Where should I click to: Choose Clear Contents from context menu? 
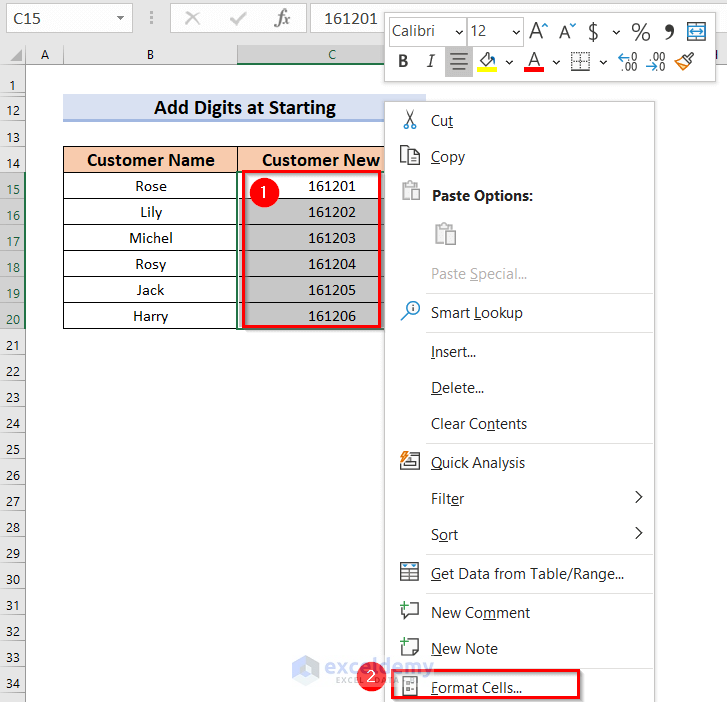(x=519, y=424)
